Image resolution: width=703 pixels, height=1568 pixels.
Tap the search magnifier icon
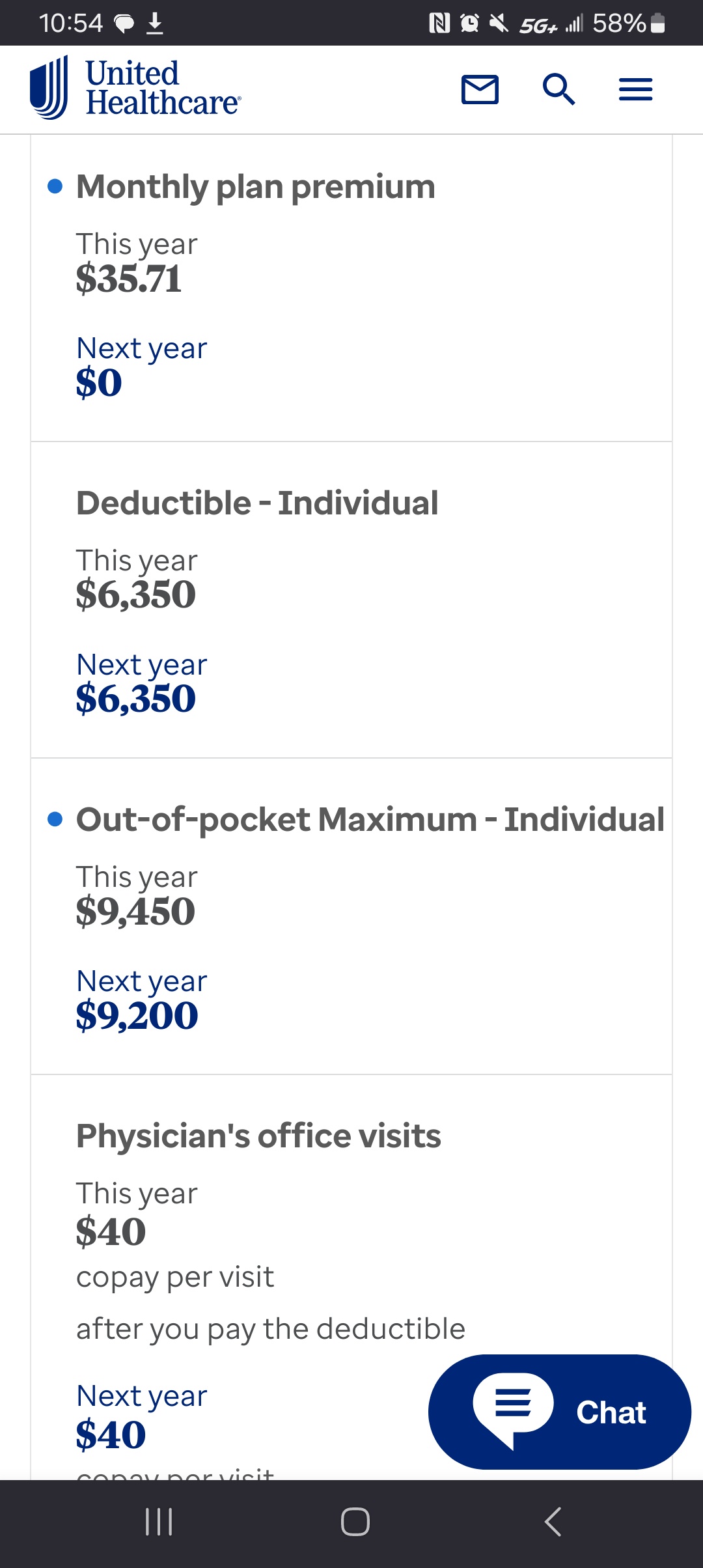[x=558, y=89]
